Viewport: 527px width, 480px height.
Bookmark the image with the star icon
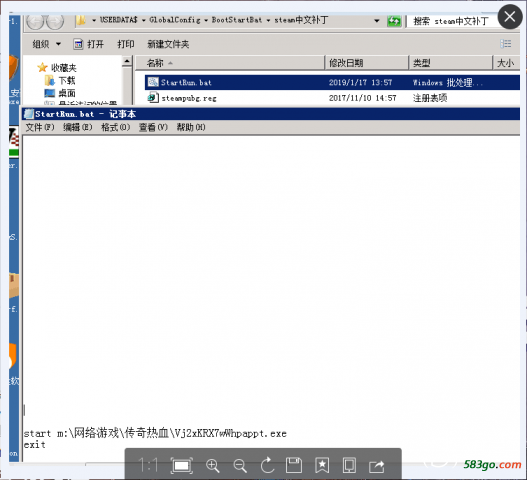(322, 466)
